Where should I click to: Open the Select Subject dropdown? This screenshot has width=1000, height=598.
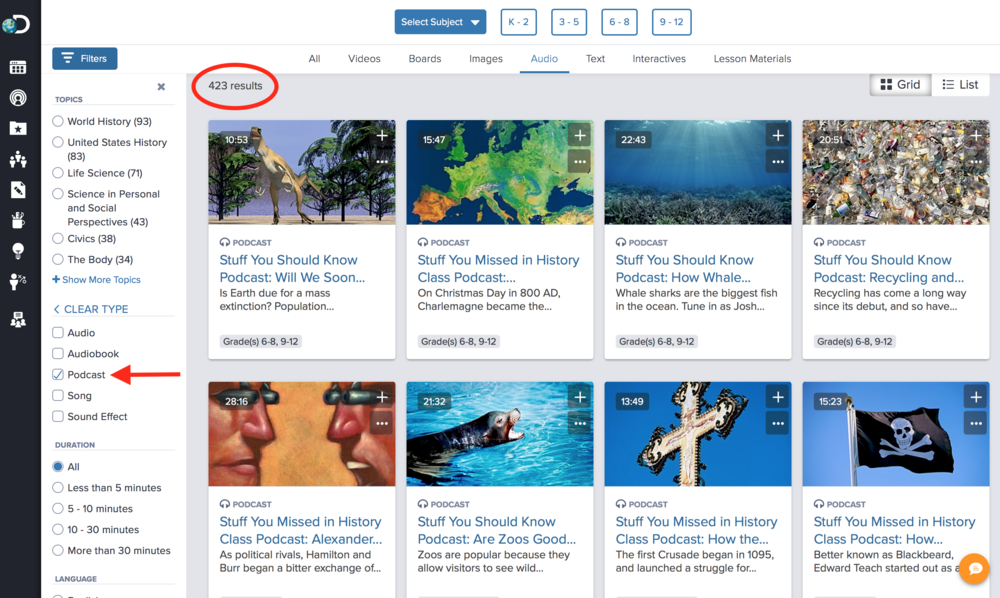click(x=440, y=22)
